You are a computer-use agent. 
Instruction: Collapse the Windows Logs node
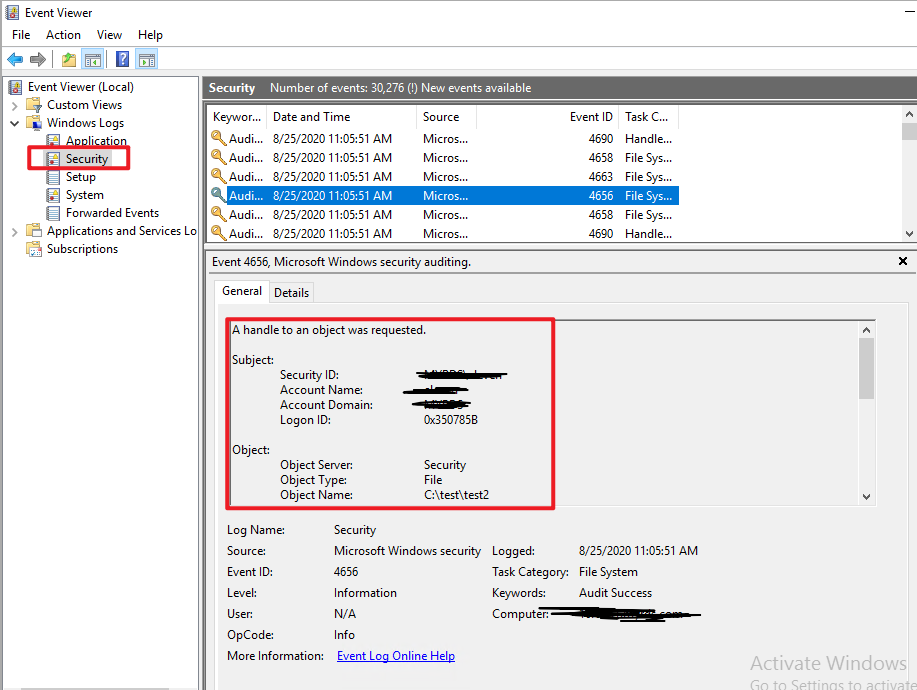15,123
